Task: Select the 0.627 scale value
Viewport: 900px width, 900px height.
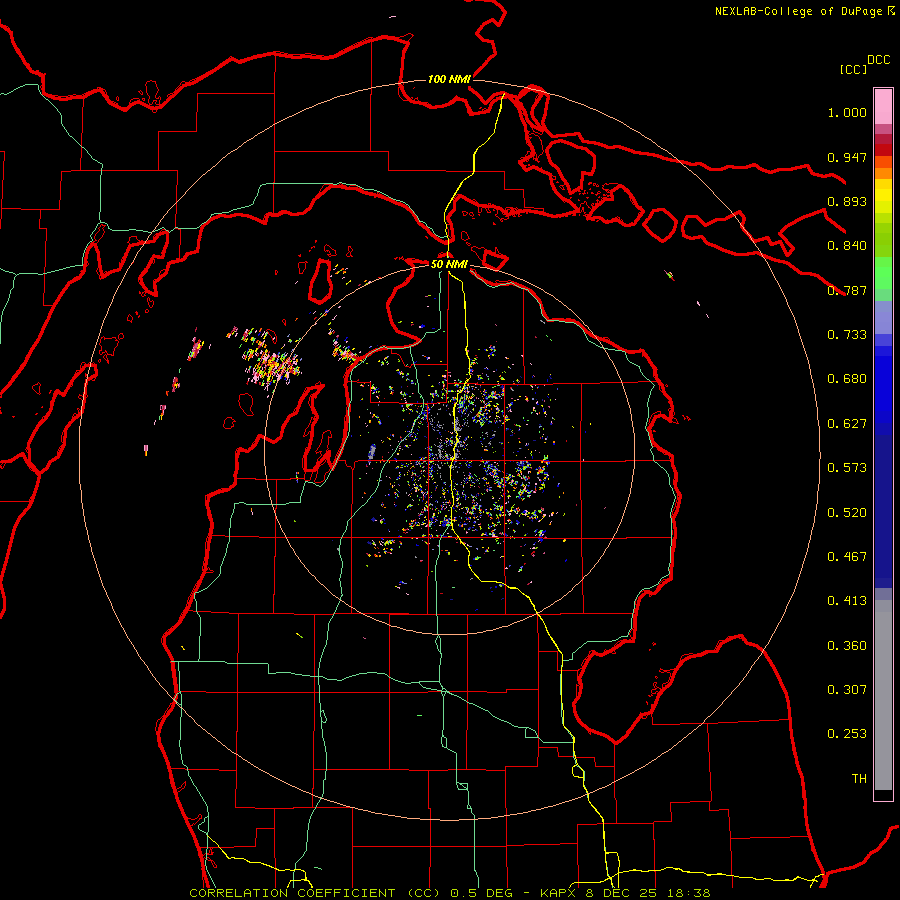Action: tap(847, 424)
